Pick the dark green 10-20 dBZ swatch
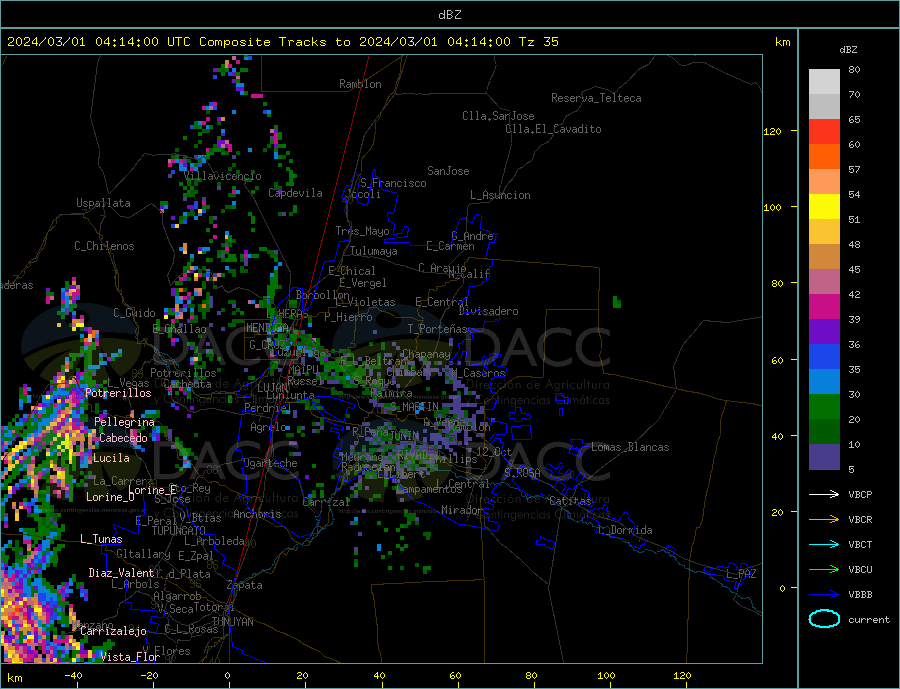900x689 pixels. point(824,432)
